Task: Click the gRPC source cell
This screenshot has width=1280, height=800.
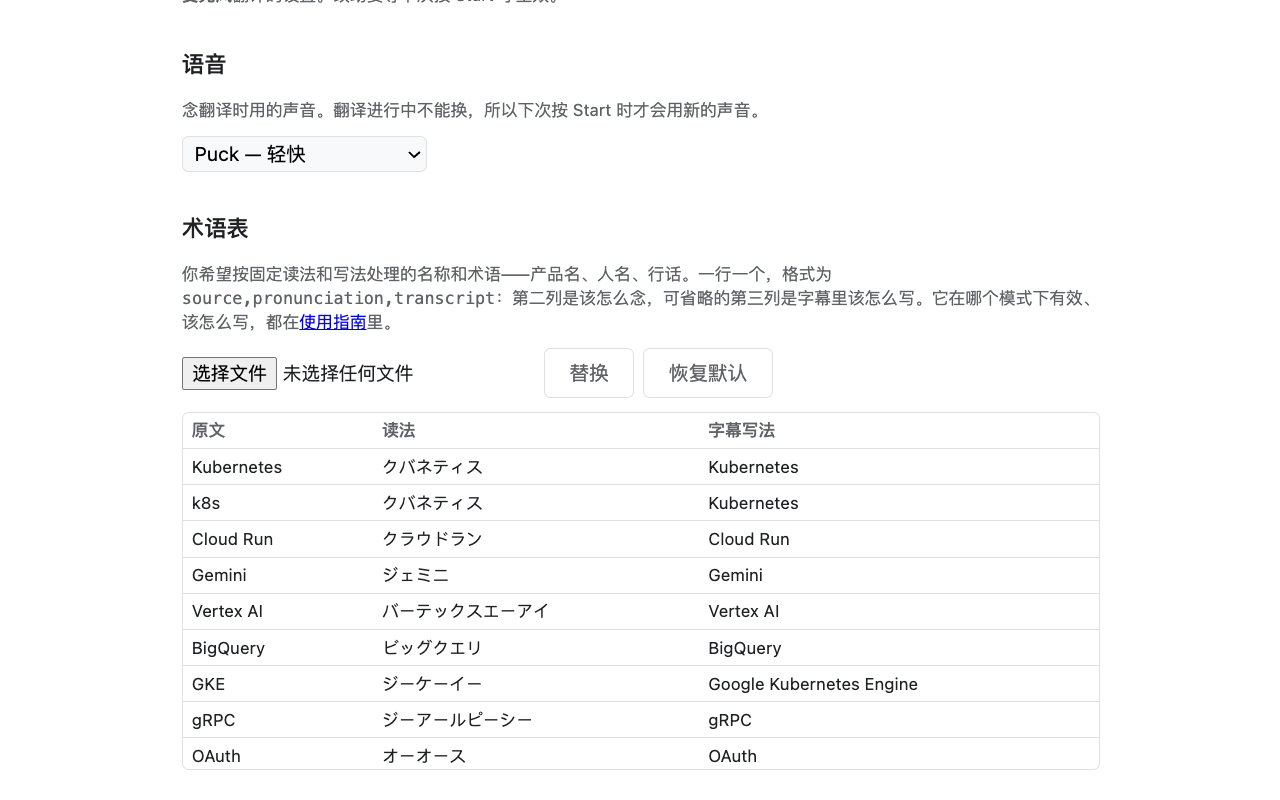Action: [x=278, y=720]
